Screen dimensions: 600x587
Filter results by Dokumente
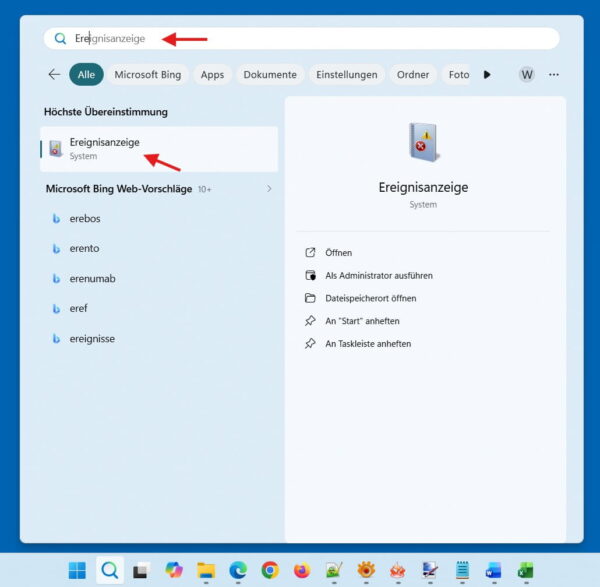coord(270,75)
